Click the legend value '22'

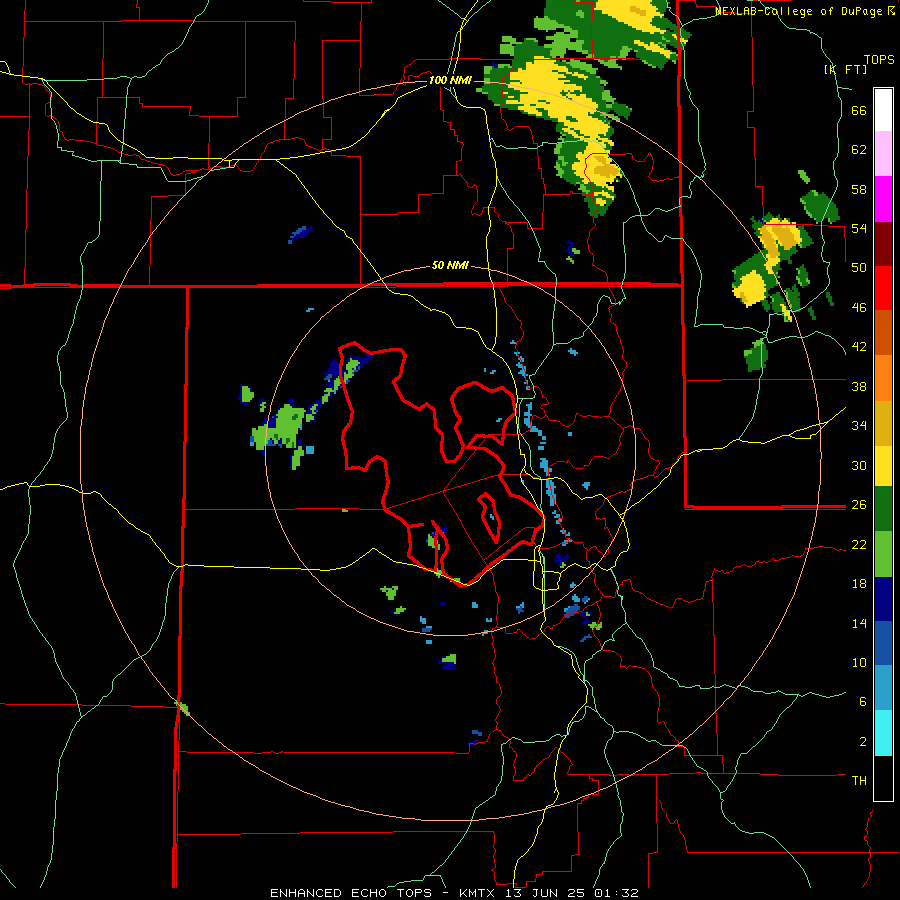(x=859, y=544)
